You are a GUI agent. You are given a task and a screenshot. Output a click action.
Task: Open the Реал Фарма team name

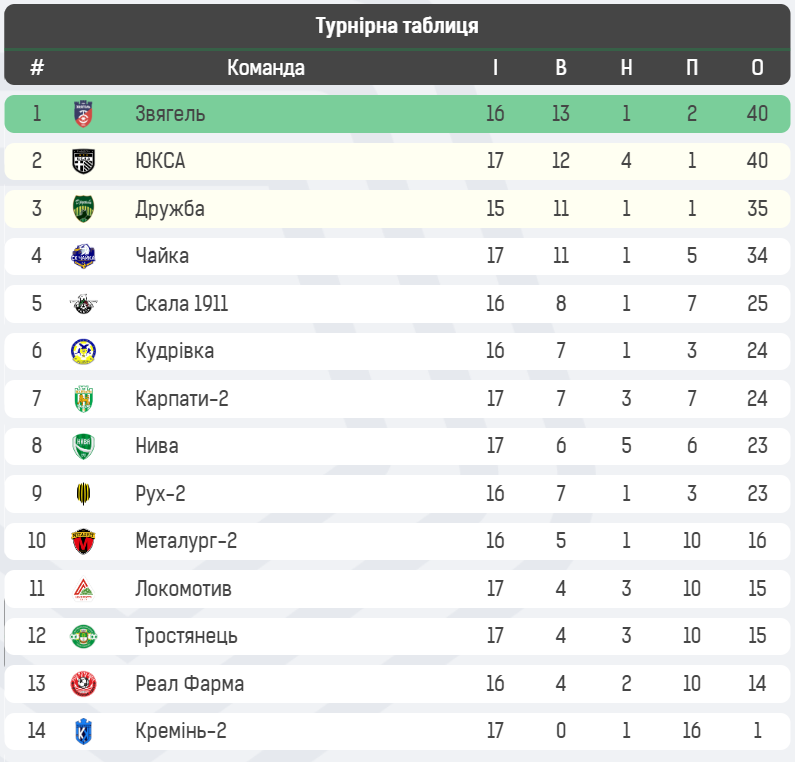pyautogui.click(x=189, y=684)
